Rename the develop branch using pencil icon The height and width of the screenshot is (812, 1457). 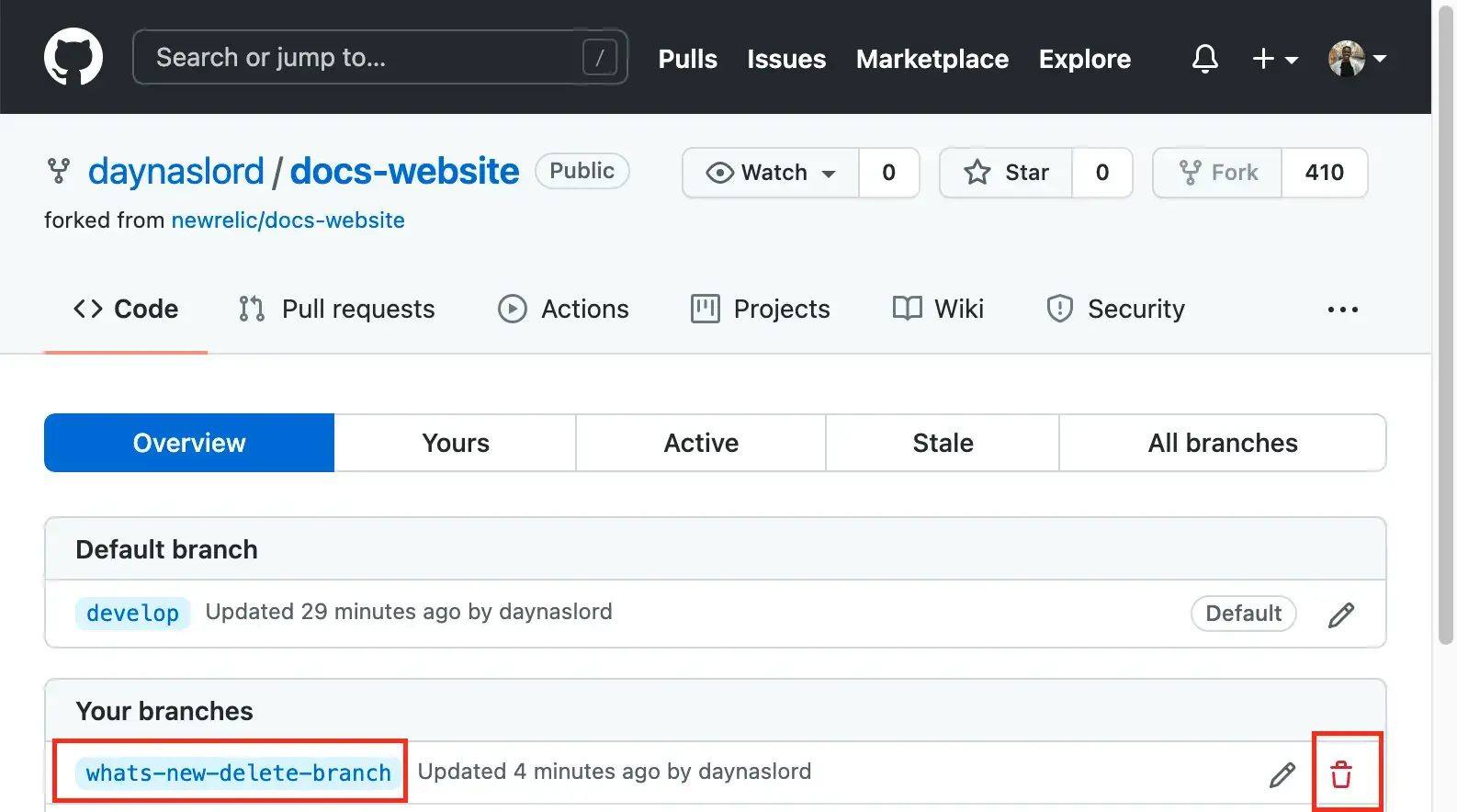pos(1341,615)
